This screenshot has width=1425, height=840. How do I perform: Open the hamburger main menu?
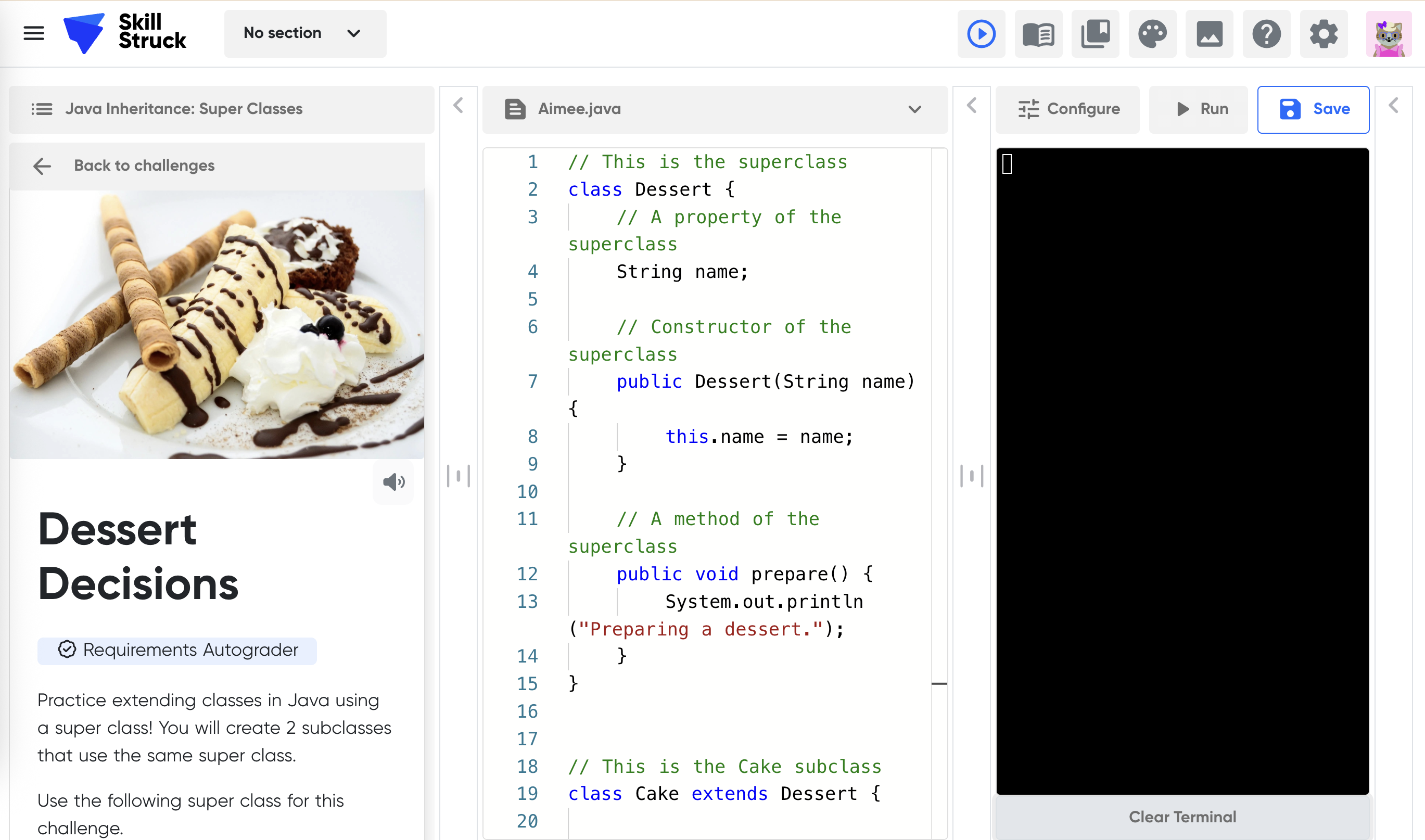pyautogui.click(x=33, y=33)
